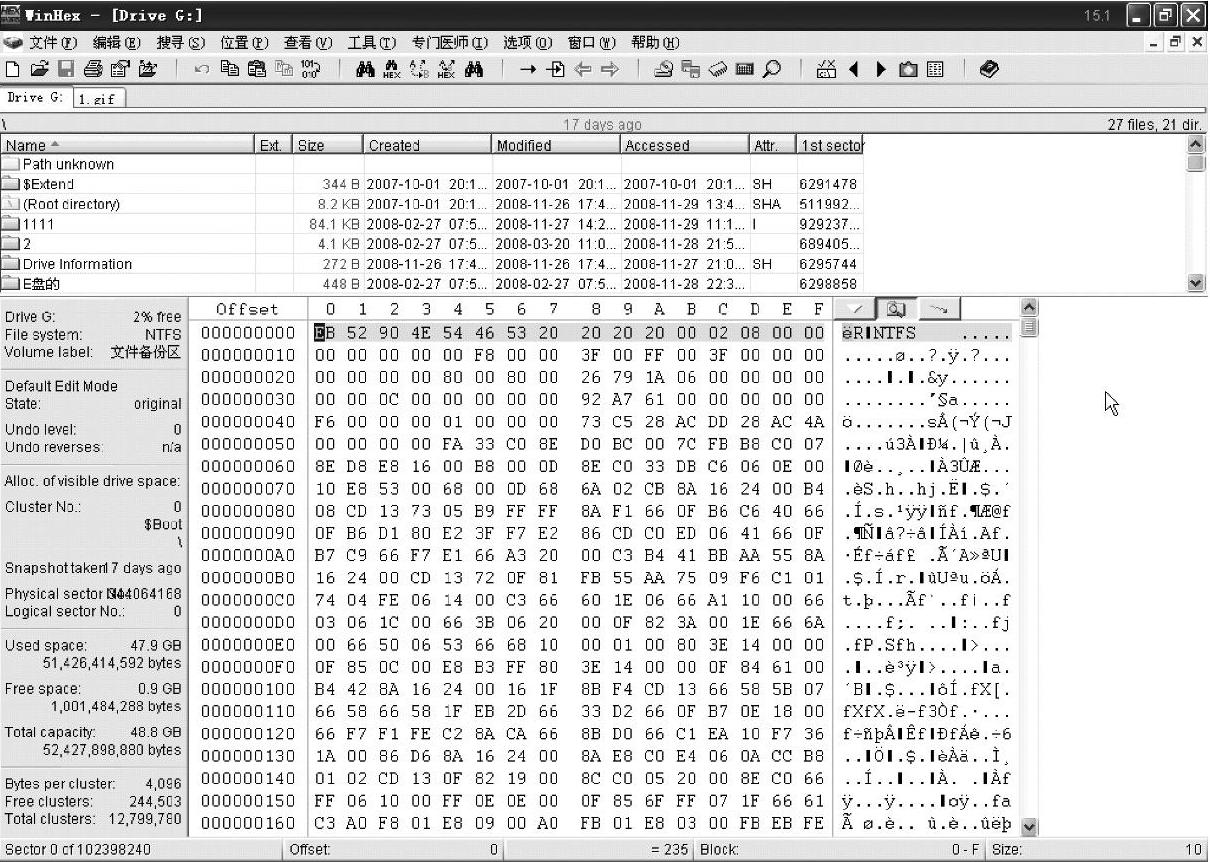Toggle the arrow sync button above text column
Image resolution: width=1210 pixels, height=862 pixels.
click(938, 309)
